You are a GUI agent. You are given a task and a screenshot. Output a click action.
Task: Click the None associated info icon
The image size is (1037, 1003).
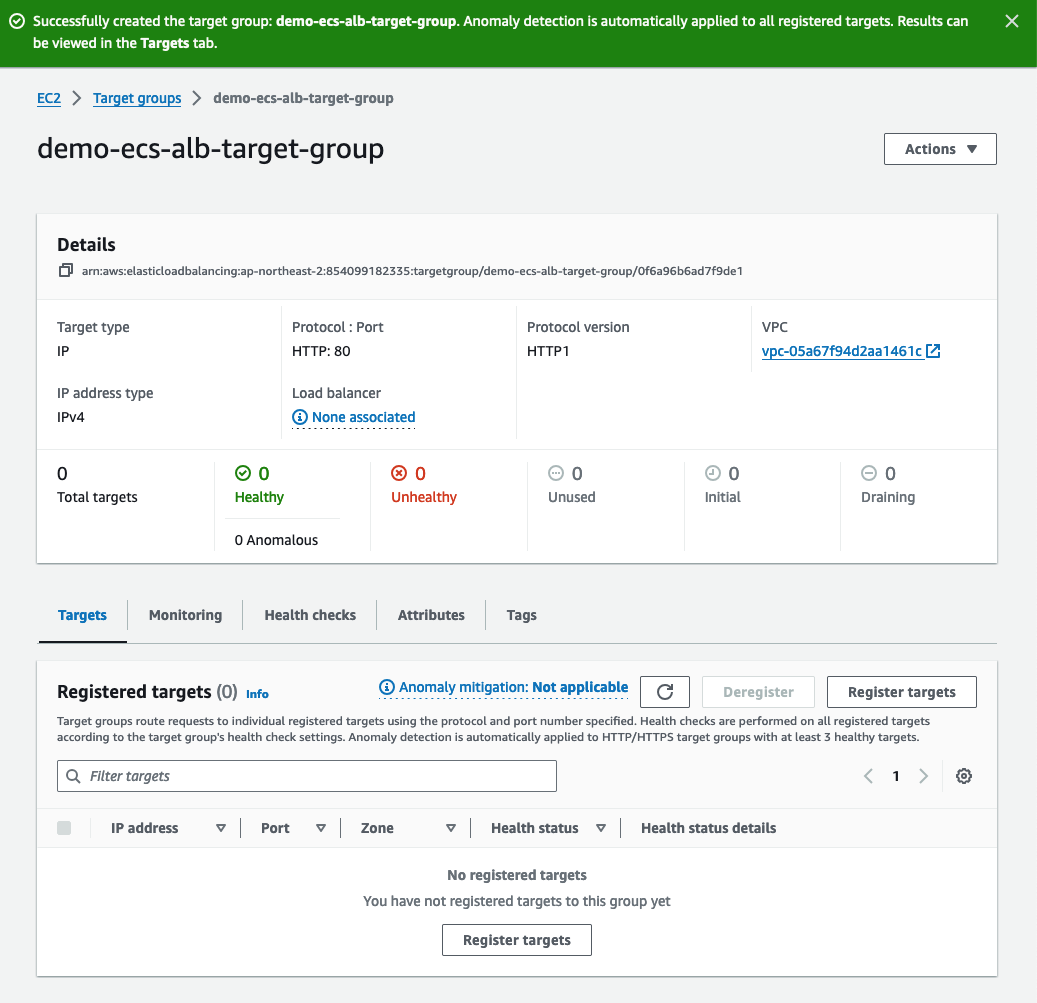click(300, 417)
